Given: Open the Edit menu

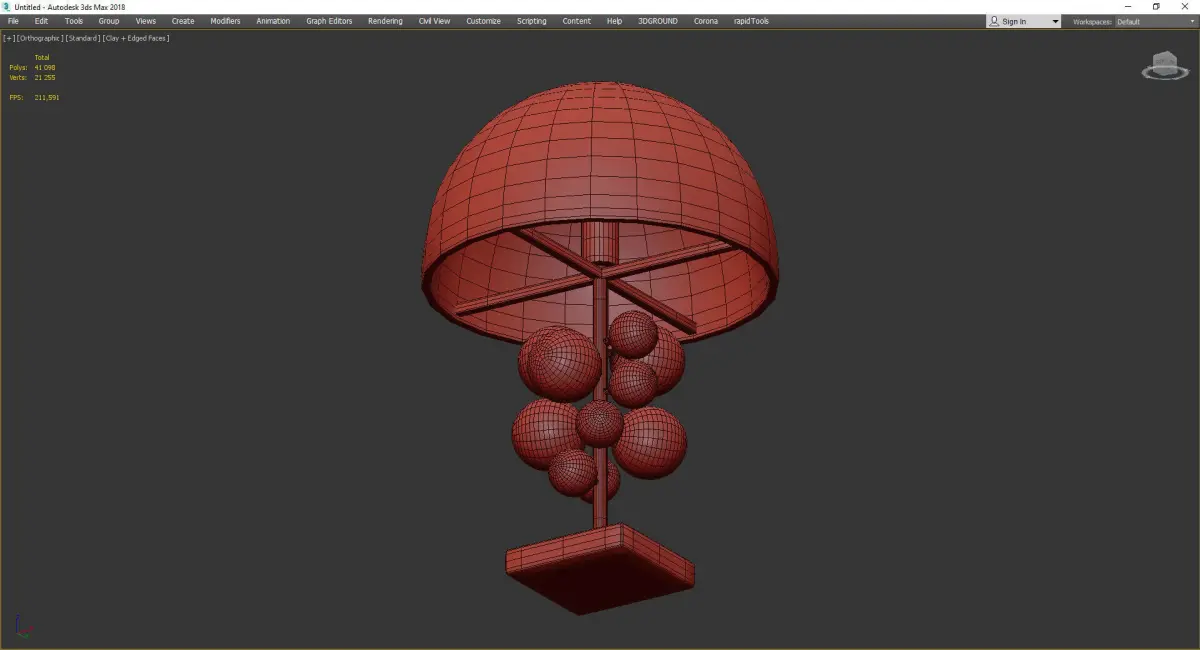Looking at the screenshot, I should click(x=41, y=21).
